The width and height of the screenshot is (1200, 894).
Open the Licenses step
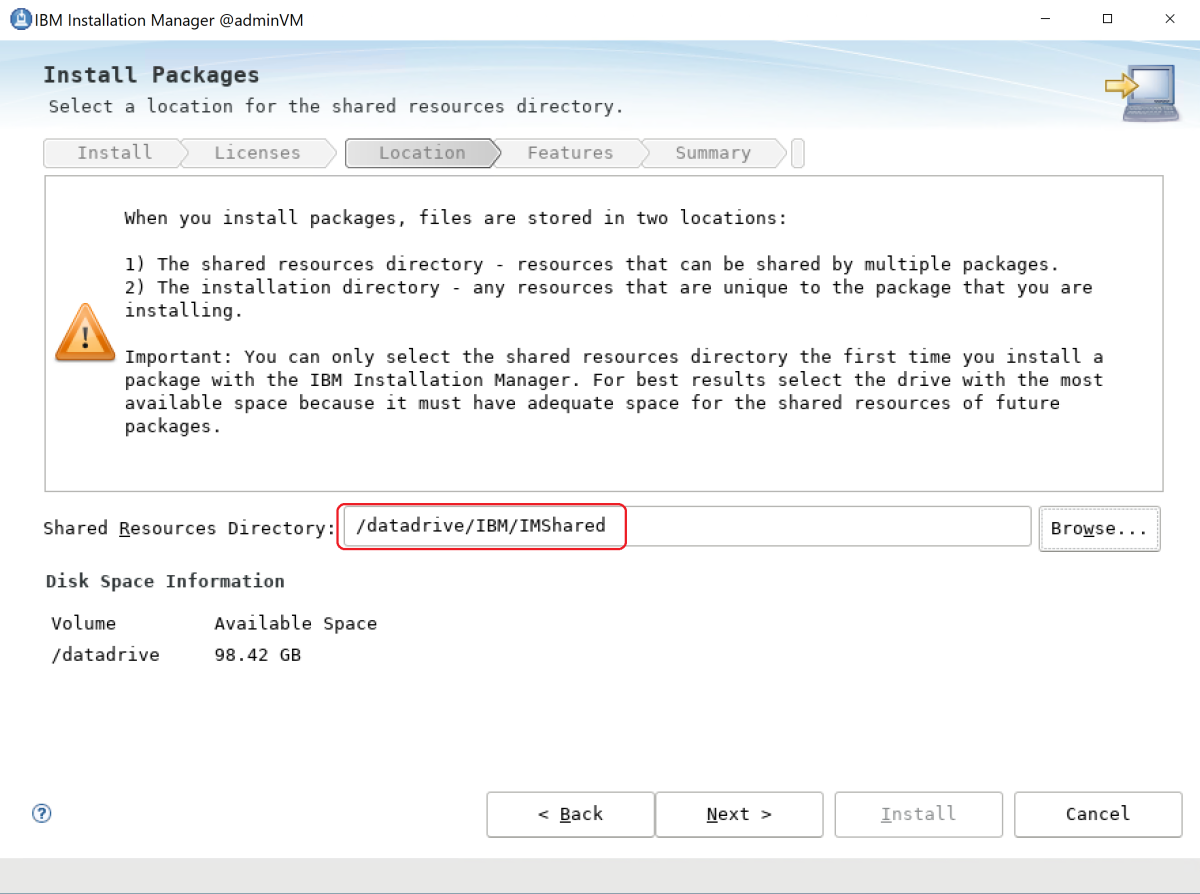point(256,152)
